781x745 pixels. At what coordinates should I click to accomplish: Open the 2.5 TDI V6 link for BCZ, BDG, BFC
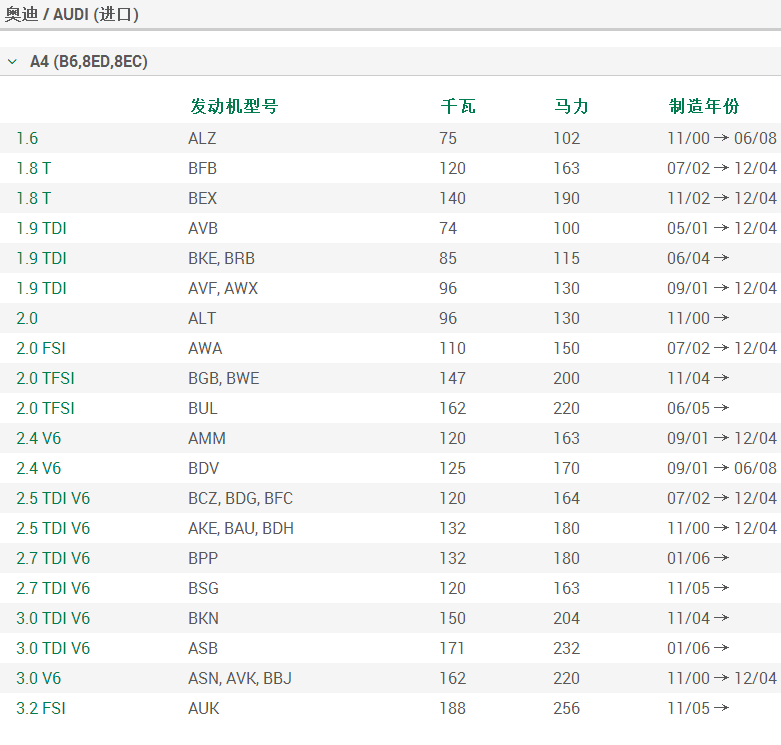pos(53,498)
